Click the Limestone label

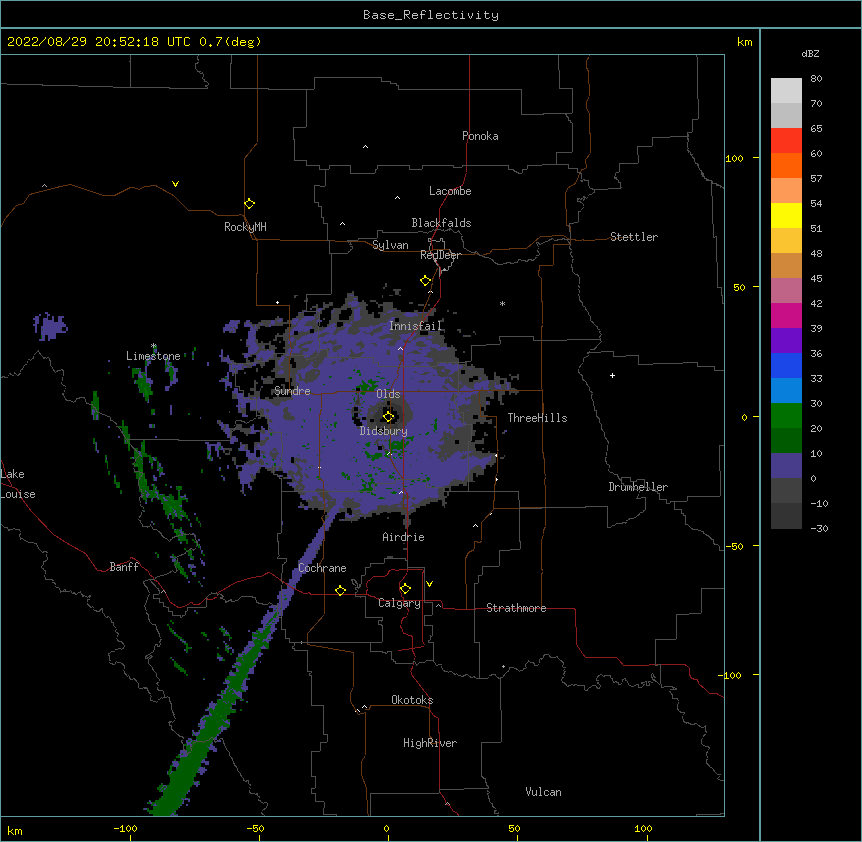pos(153,356)
